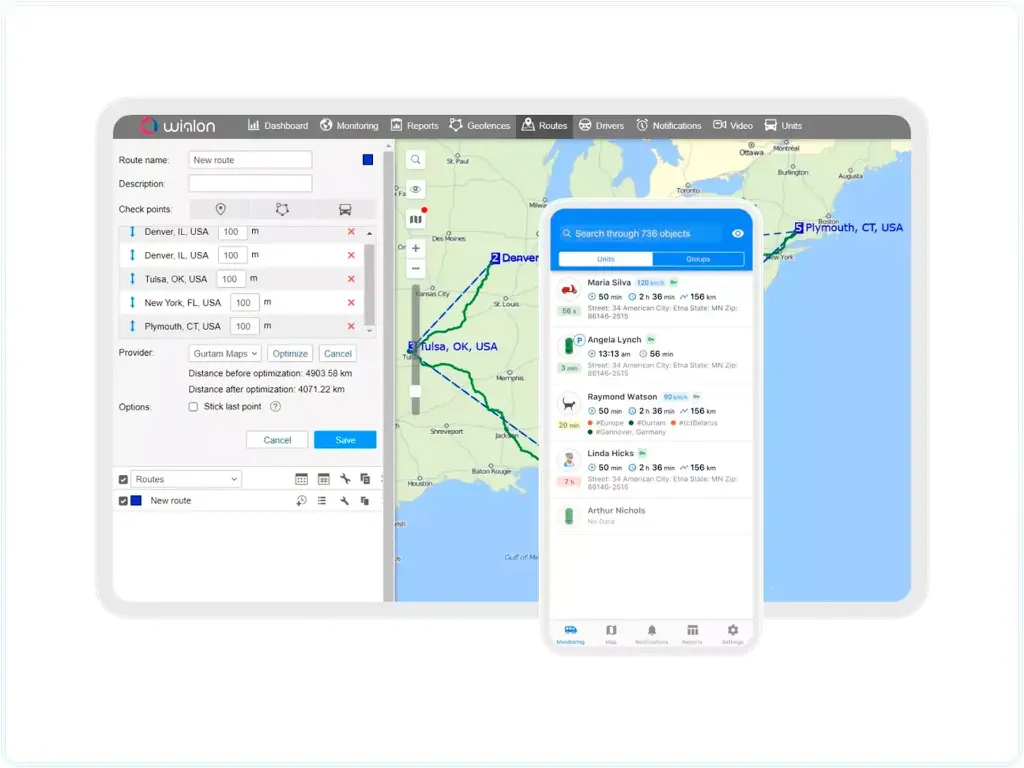
Task: Select the Units tab in mobile app
Action: click(605, 259)
